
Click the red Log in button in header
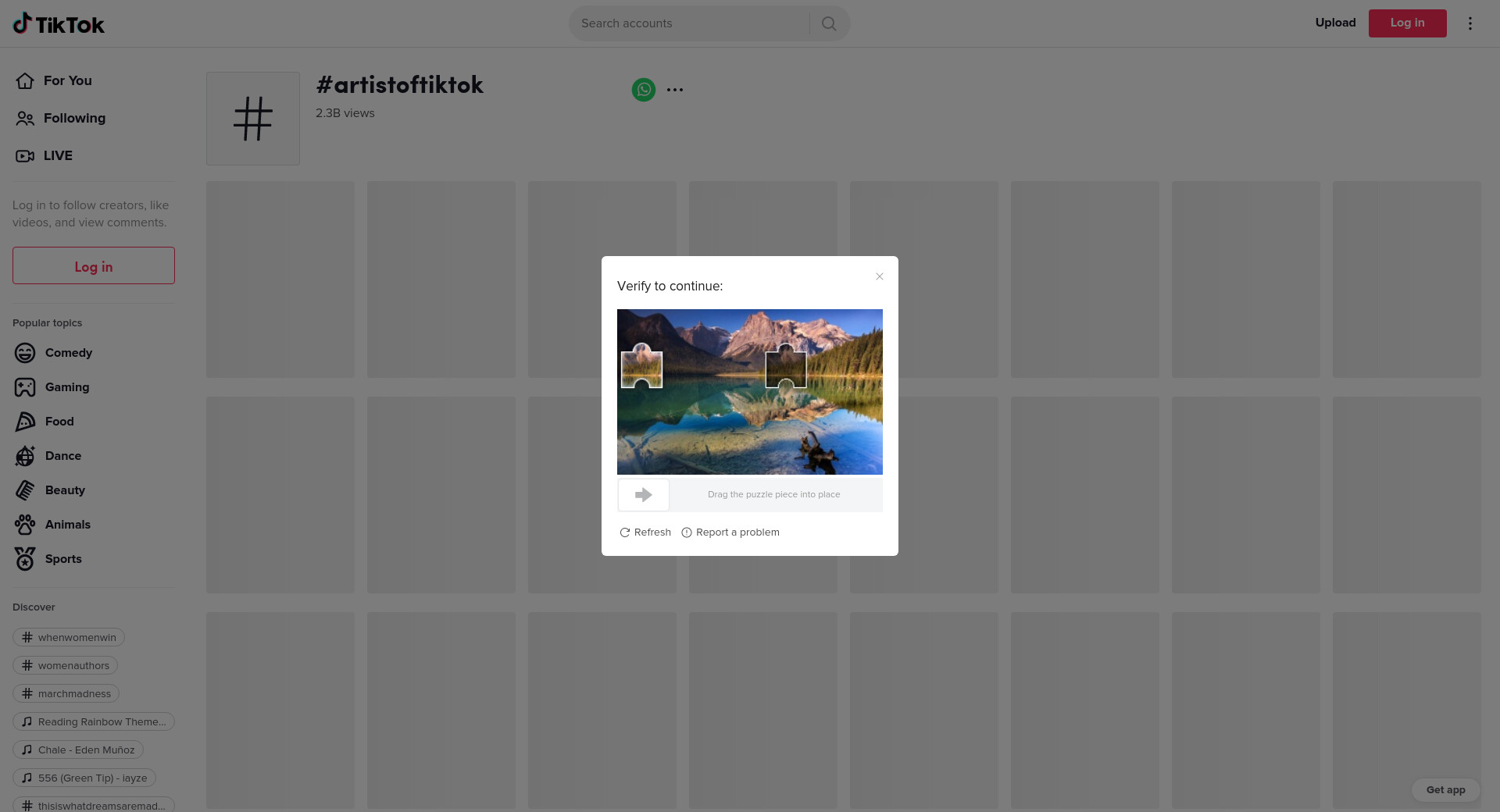coord(1408,23)
